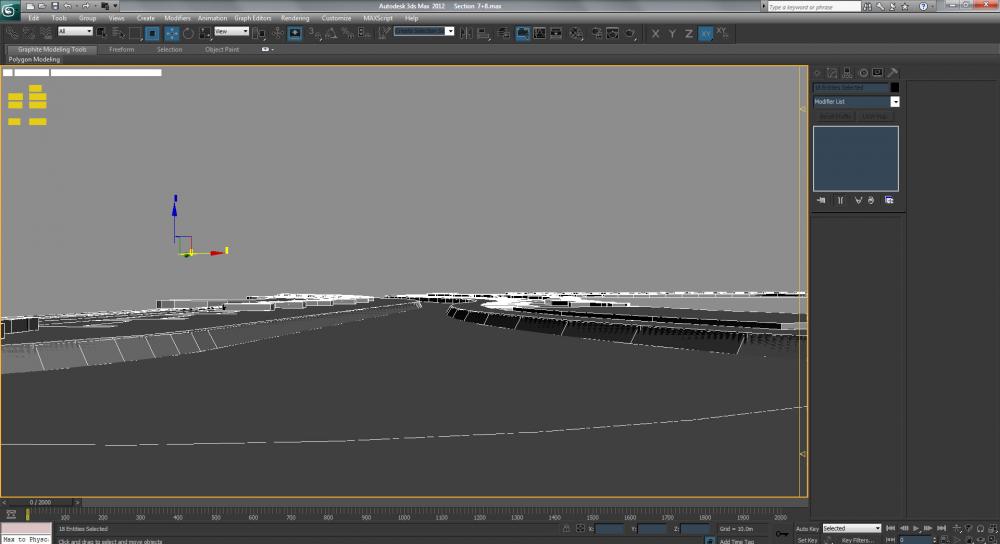Open the Motion command panel
1000x544 pixels.
[x=862, y=73]
